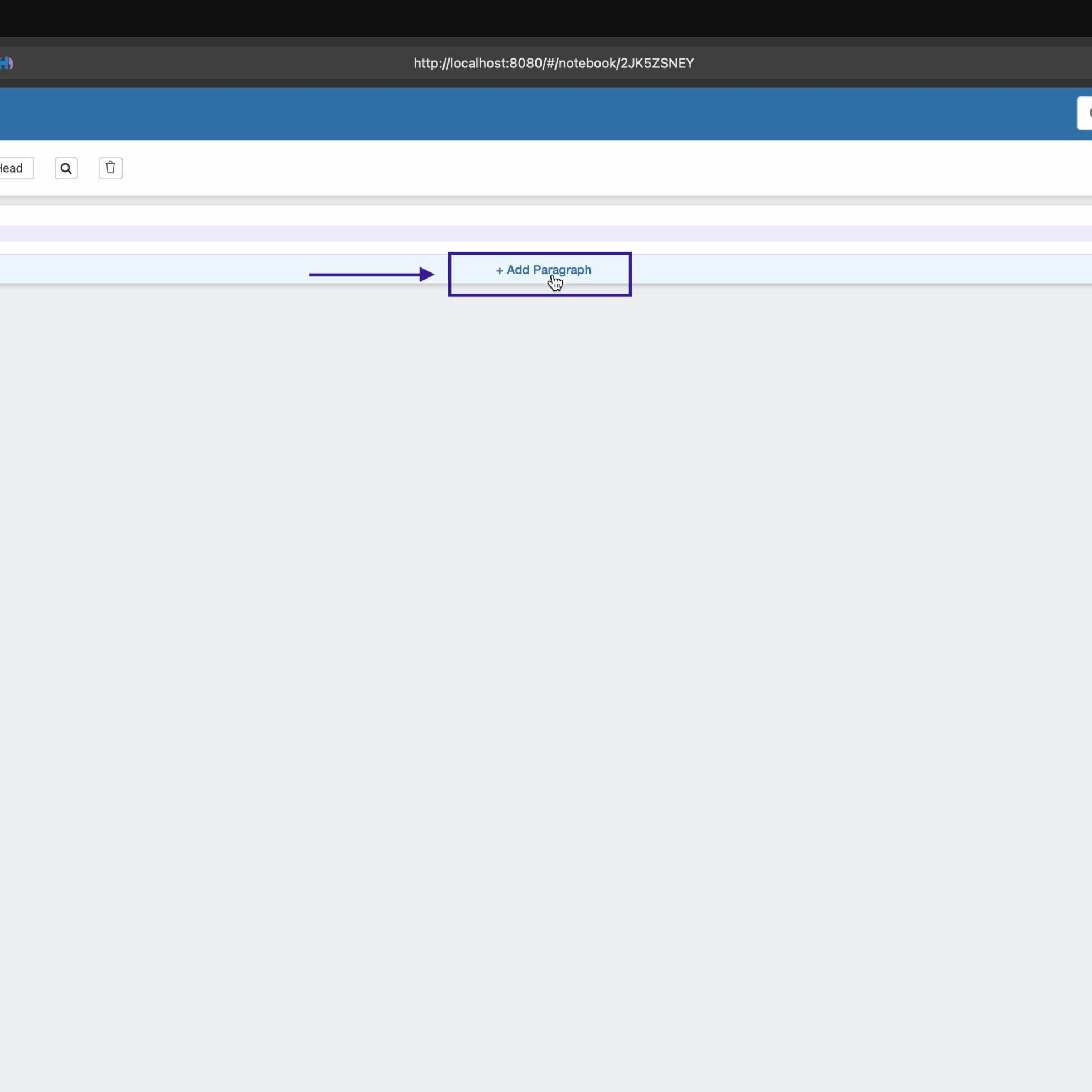
Task: Click the white icon button on the blue header
Action: tap(1086, 113)
